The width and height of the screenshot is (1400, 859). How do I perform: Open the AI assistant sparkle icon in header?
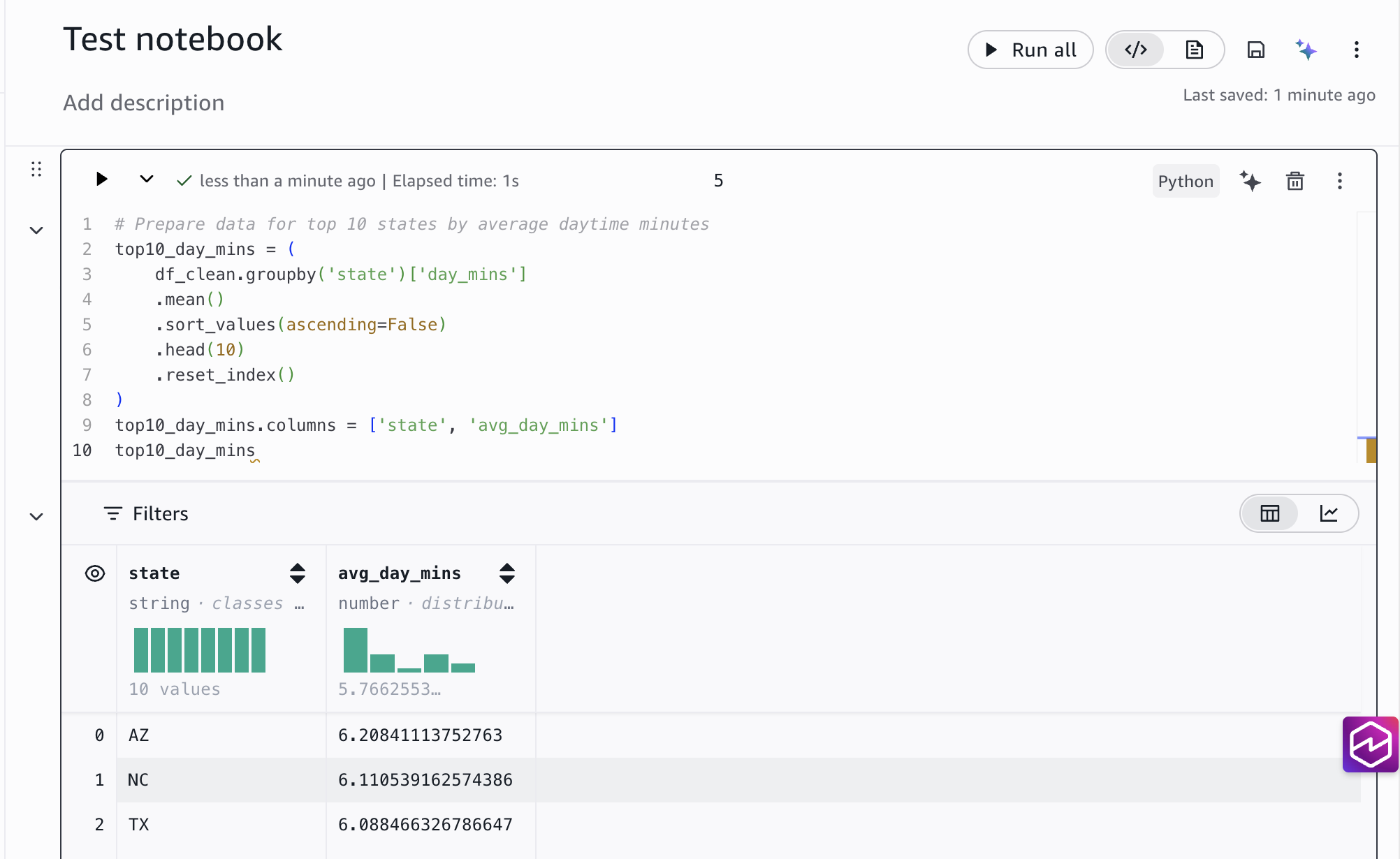point(1306,50)
